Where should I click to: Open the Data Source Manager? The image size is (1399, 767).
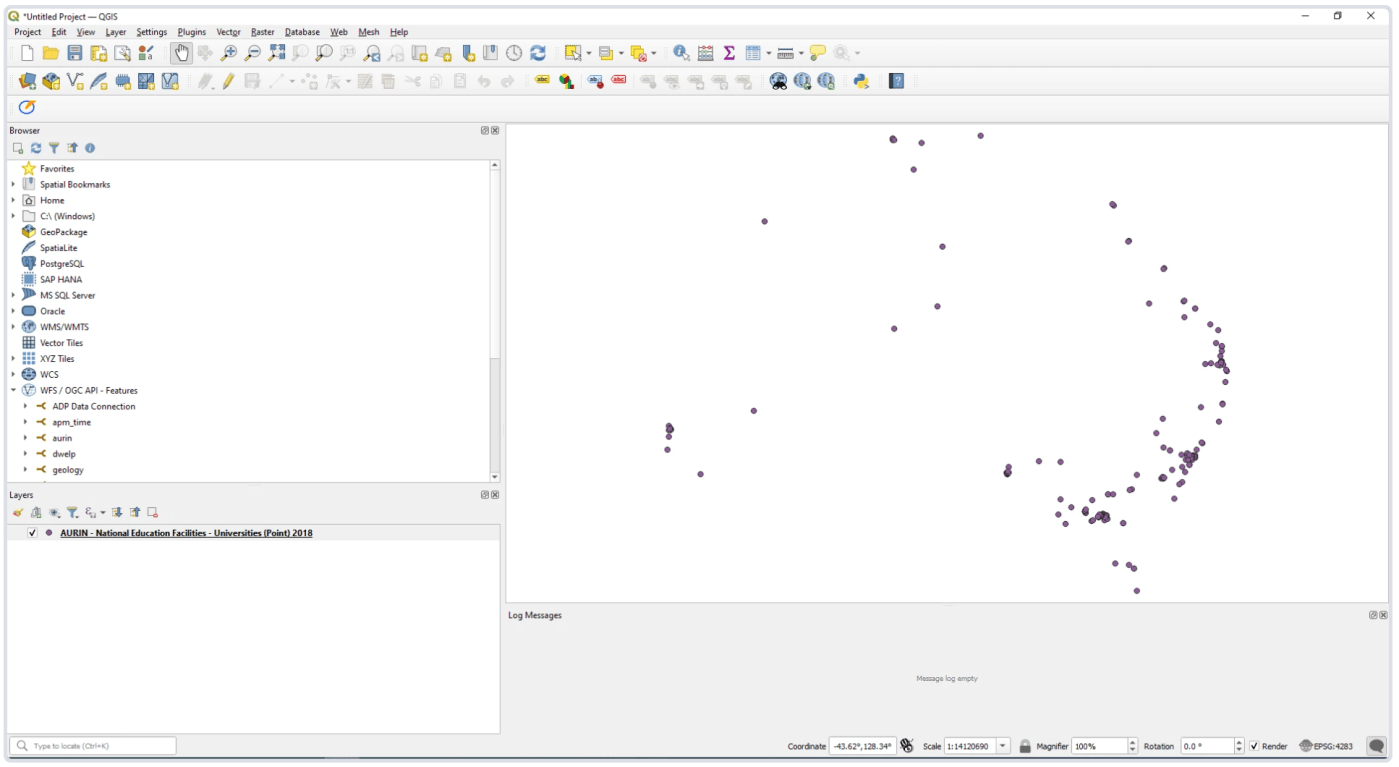click(x=28, y=81)
